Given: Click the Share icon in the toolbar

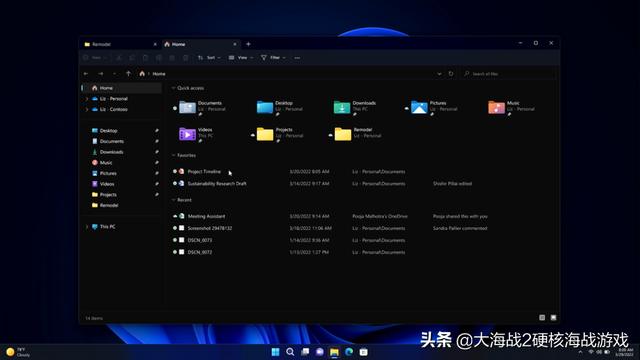Looking at the screenshot, I should click(172, 58).
